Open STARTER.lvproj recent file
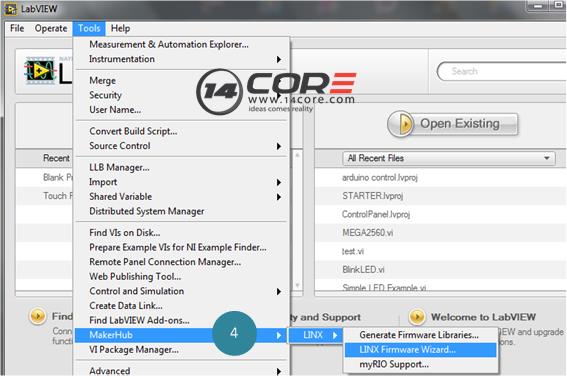The height and width of the screenshot is (376, 567). pyautogui.click(x=372, y=196)
